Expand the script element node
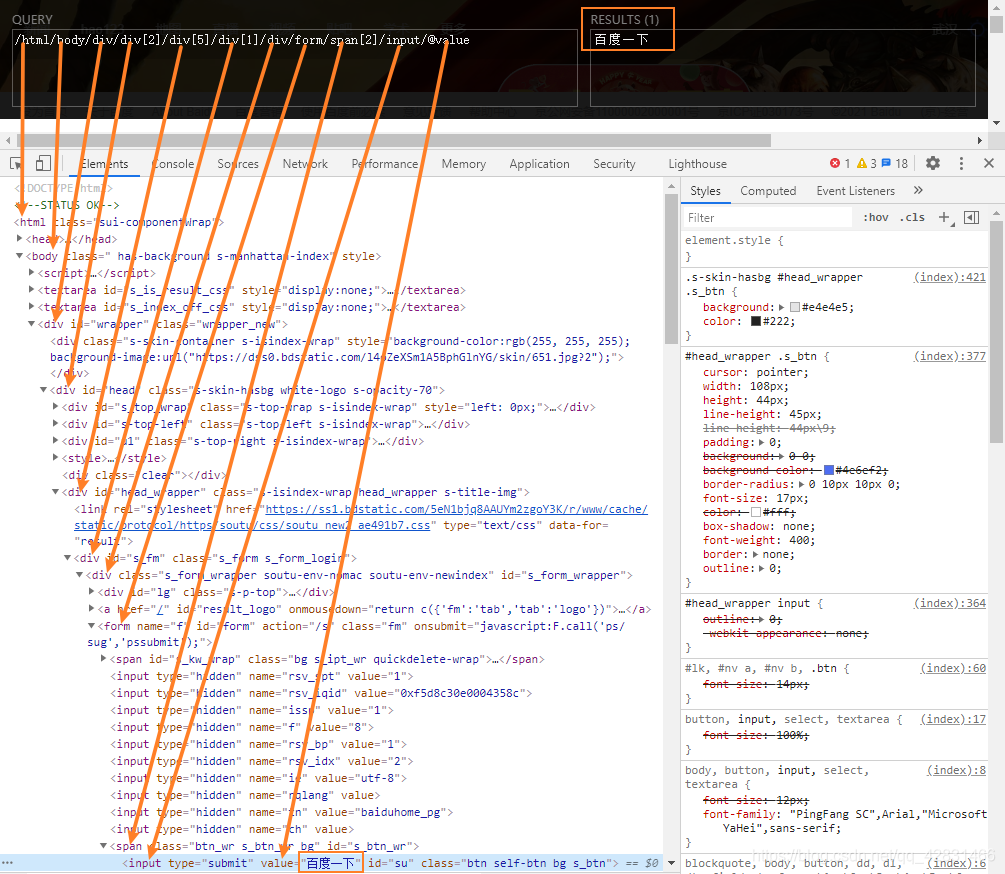Viewport: 1005px width, 874px height. point(31,272)
